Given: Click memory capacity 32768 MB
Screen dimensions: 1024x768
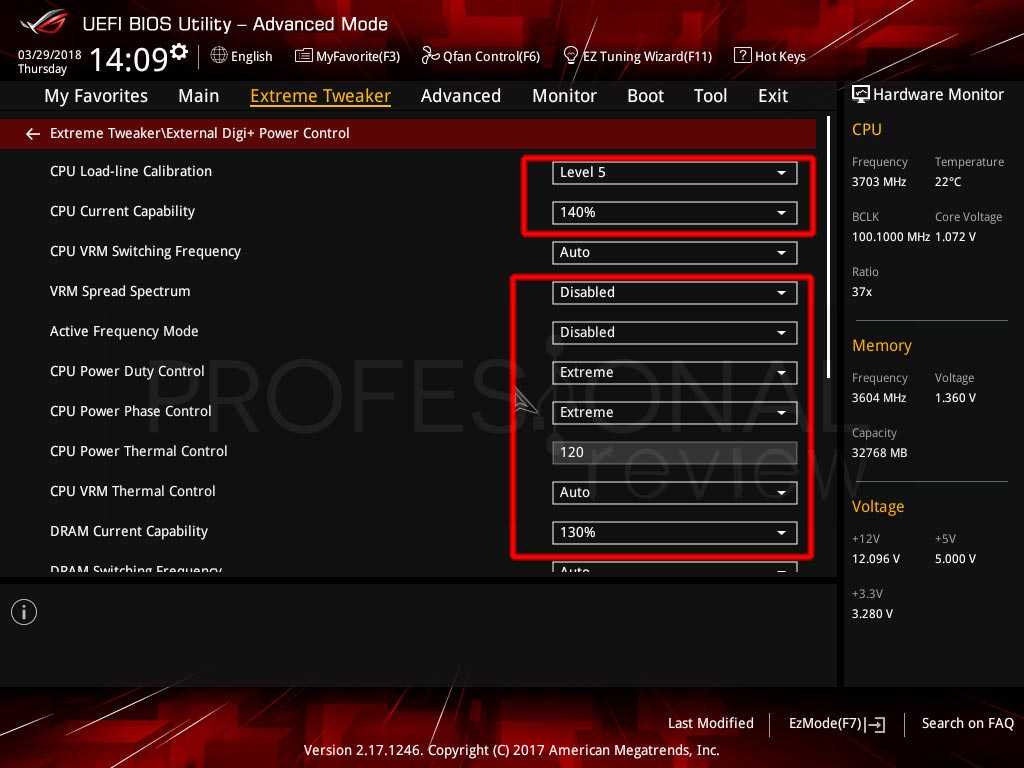Looking at the screenshot, I should pyautogui.click(x=879, y=453).
